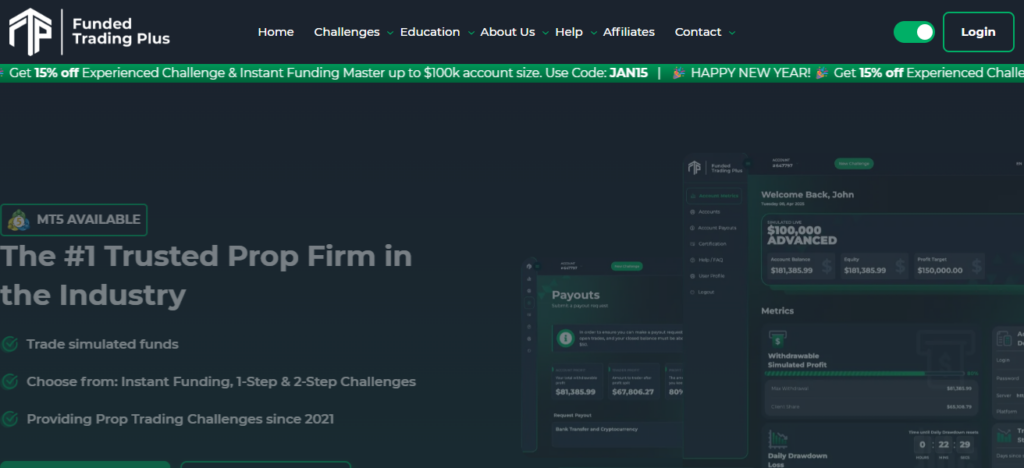Click New Challenge button in Welcome Back dashboard

click(x=854, y=164)
